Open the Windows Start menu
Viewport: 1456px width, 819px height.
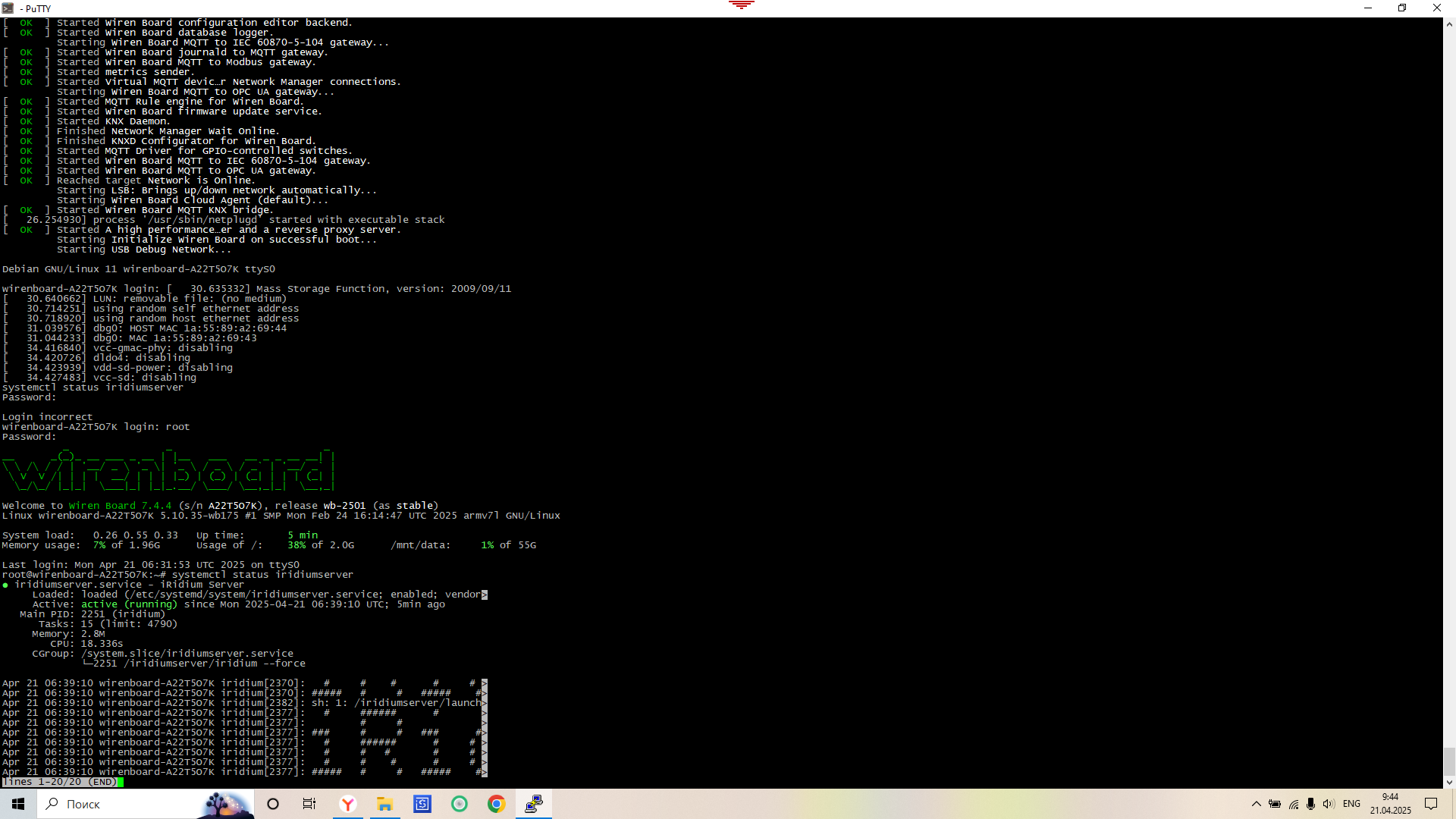pos(18,804)
